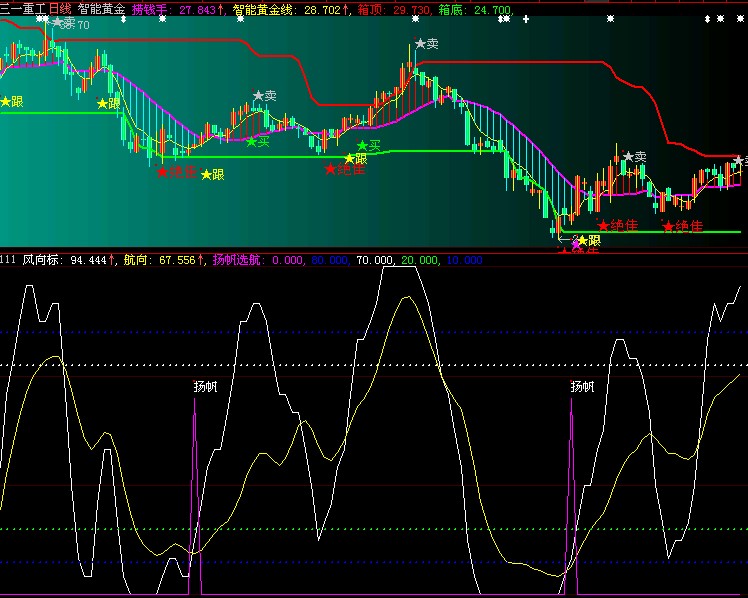The image size is (748, 598).
Task: Click the 三一重工 stock name label
Action: tap(24, 8)
